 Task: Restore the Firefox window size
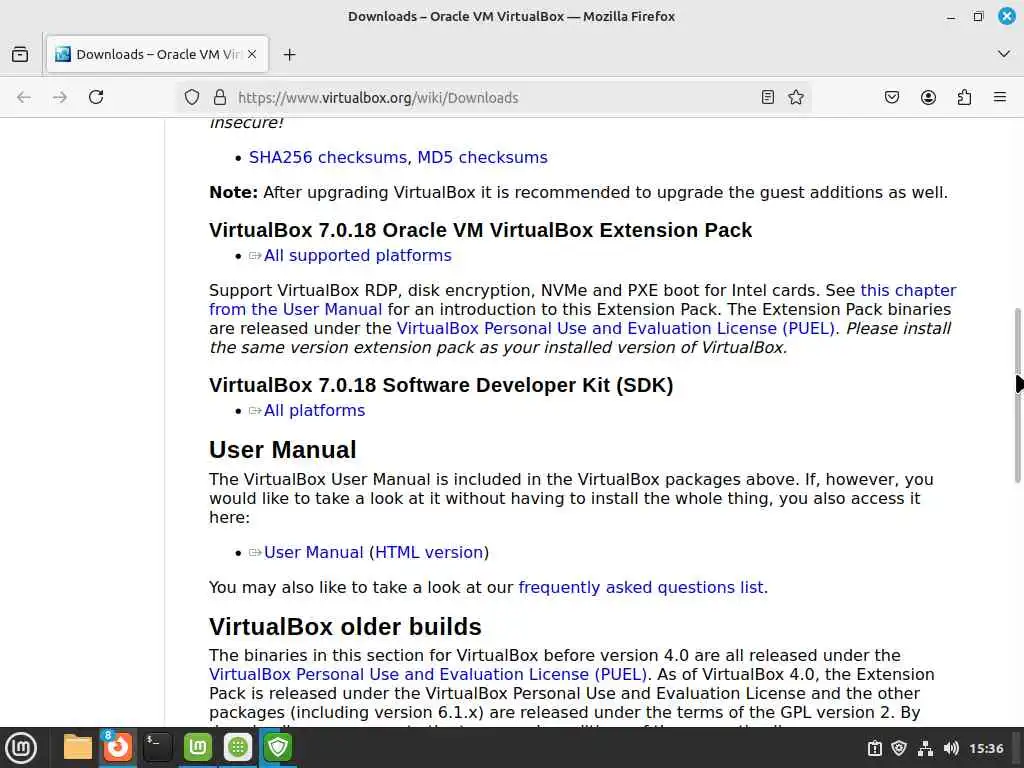click(x=978, y=16)
